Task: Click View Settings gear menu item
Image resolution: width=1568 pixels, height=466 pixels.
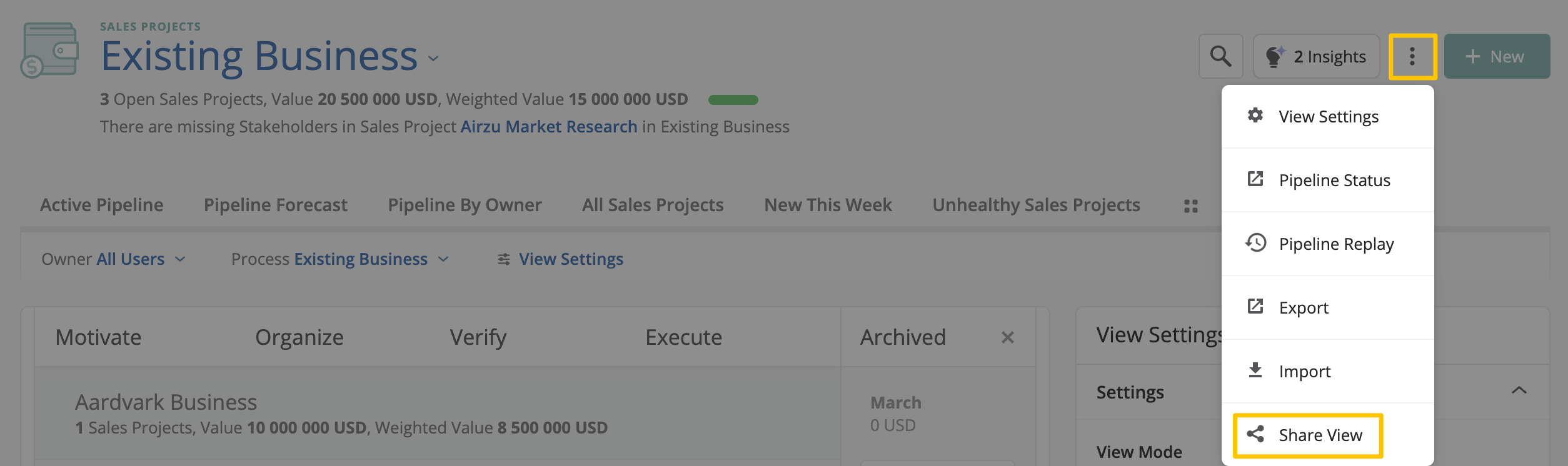Action: (1327, 116)
